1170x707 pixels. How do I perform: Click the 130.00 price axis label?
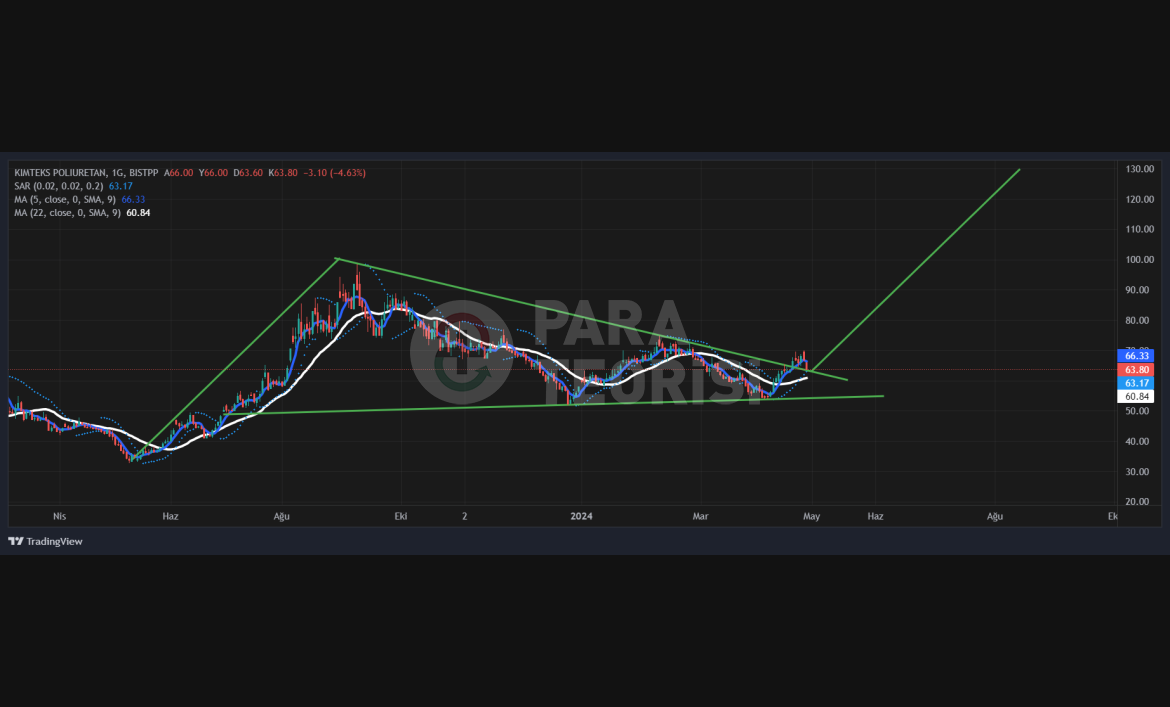1139,169
